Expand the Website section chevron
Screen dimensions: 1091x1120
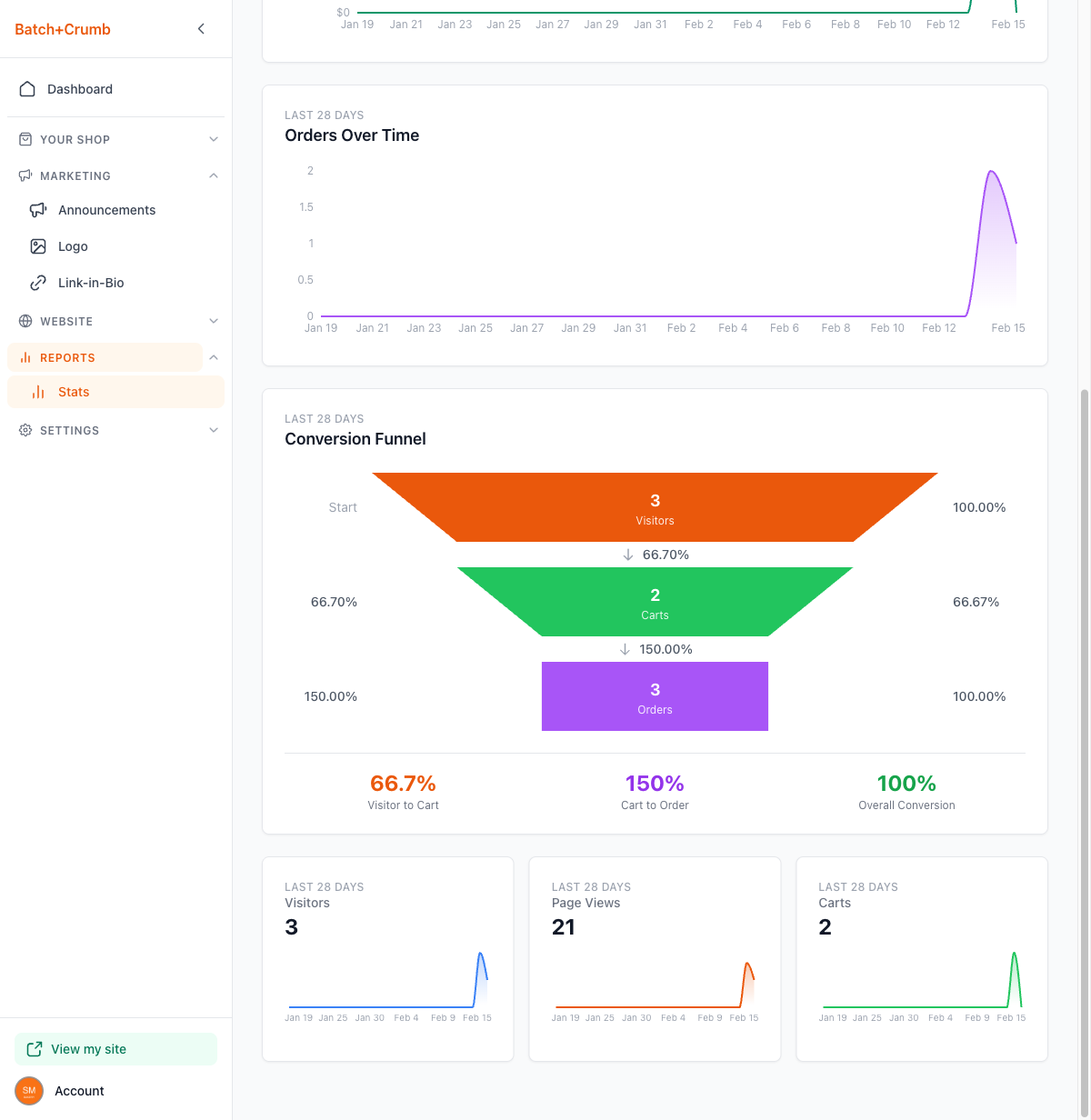[x=214, y=321]
